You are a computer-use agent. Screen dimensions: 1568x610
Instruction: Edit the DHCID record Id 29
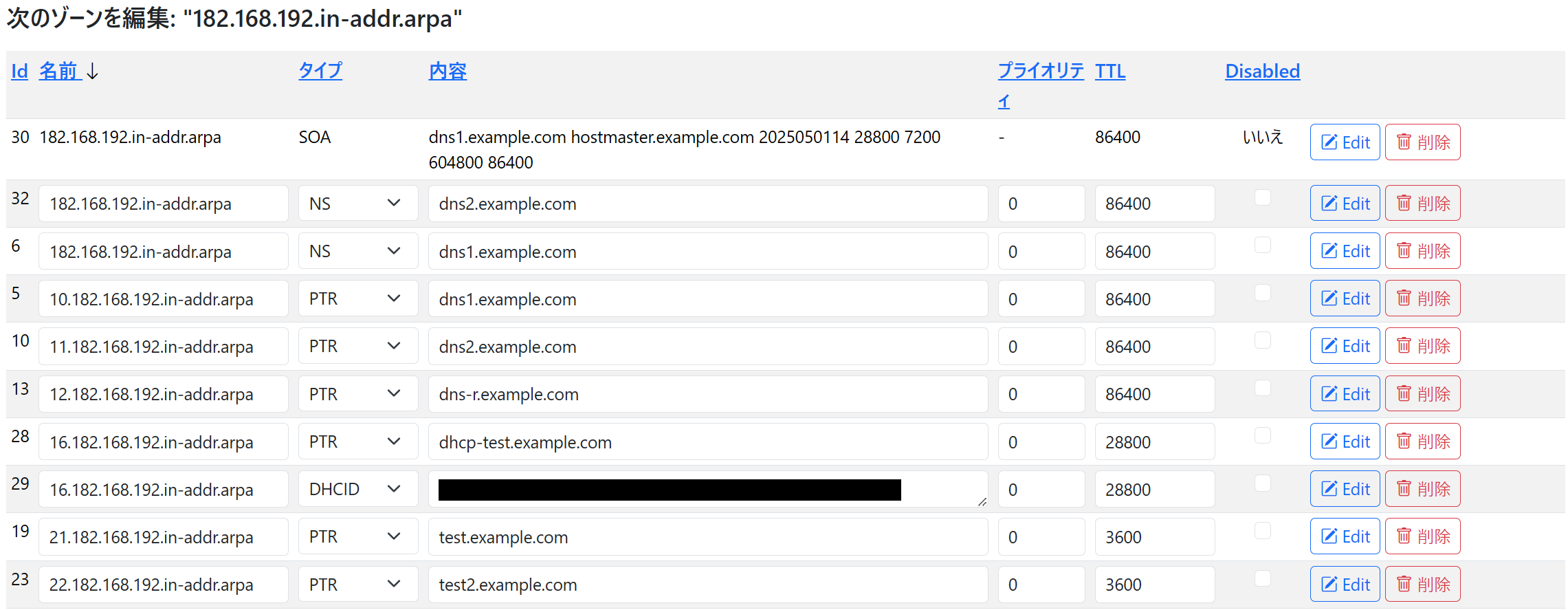[x=1345, y=489]
